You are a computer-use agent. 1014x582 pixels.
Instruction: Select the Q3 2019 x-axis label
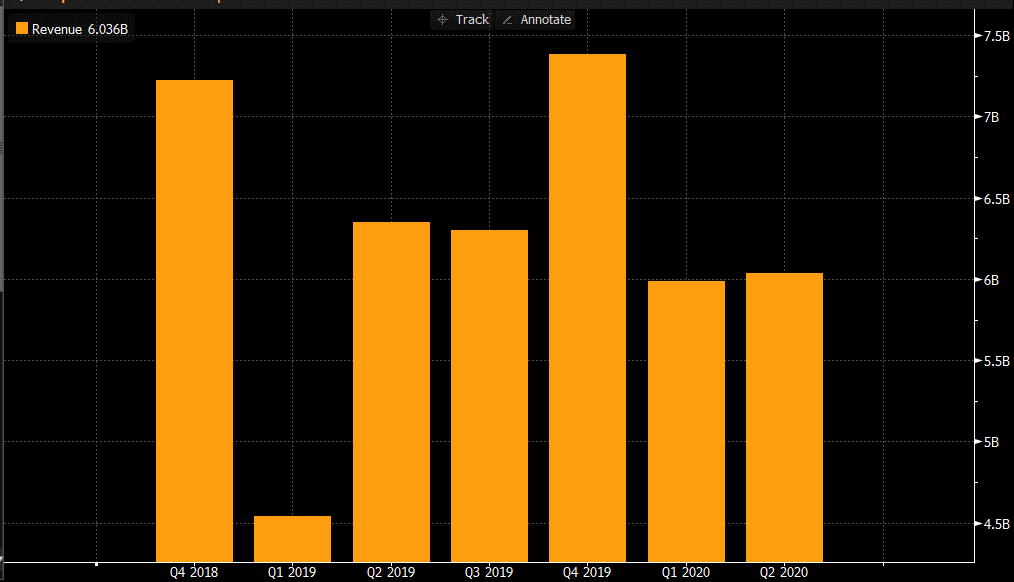click(x=489, y=573)
